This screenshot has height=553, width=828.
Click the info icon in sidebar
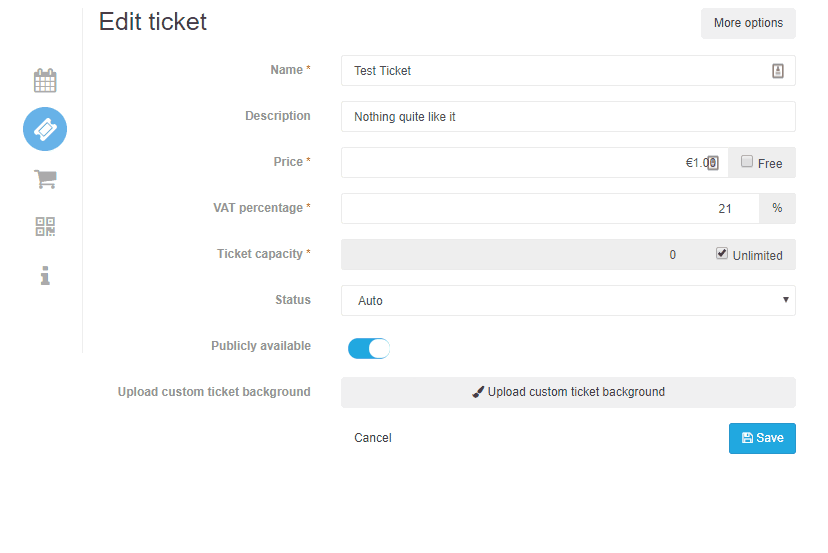(45, 275)
